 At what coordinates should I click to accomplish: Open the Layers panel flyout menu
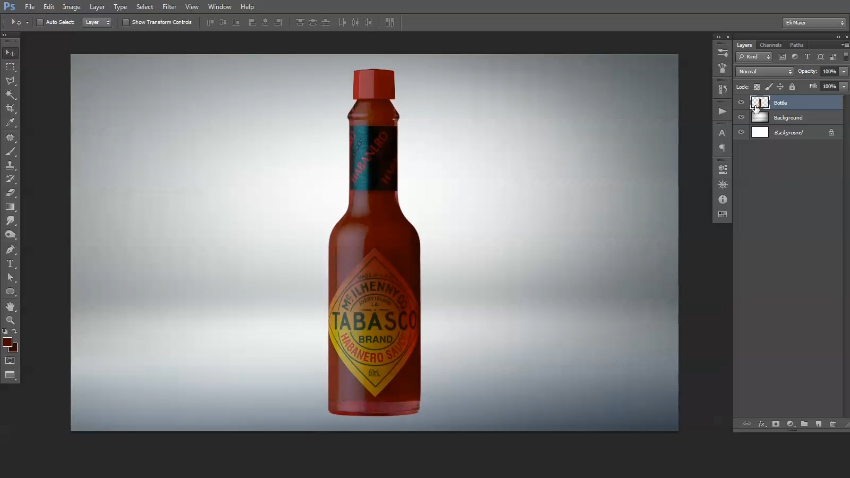tap(845, 45)
